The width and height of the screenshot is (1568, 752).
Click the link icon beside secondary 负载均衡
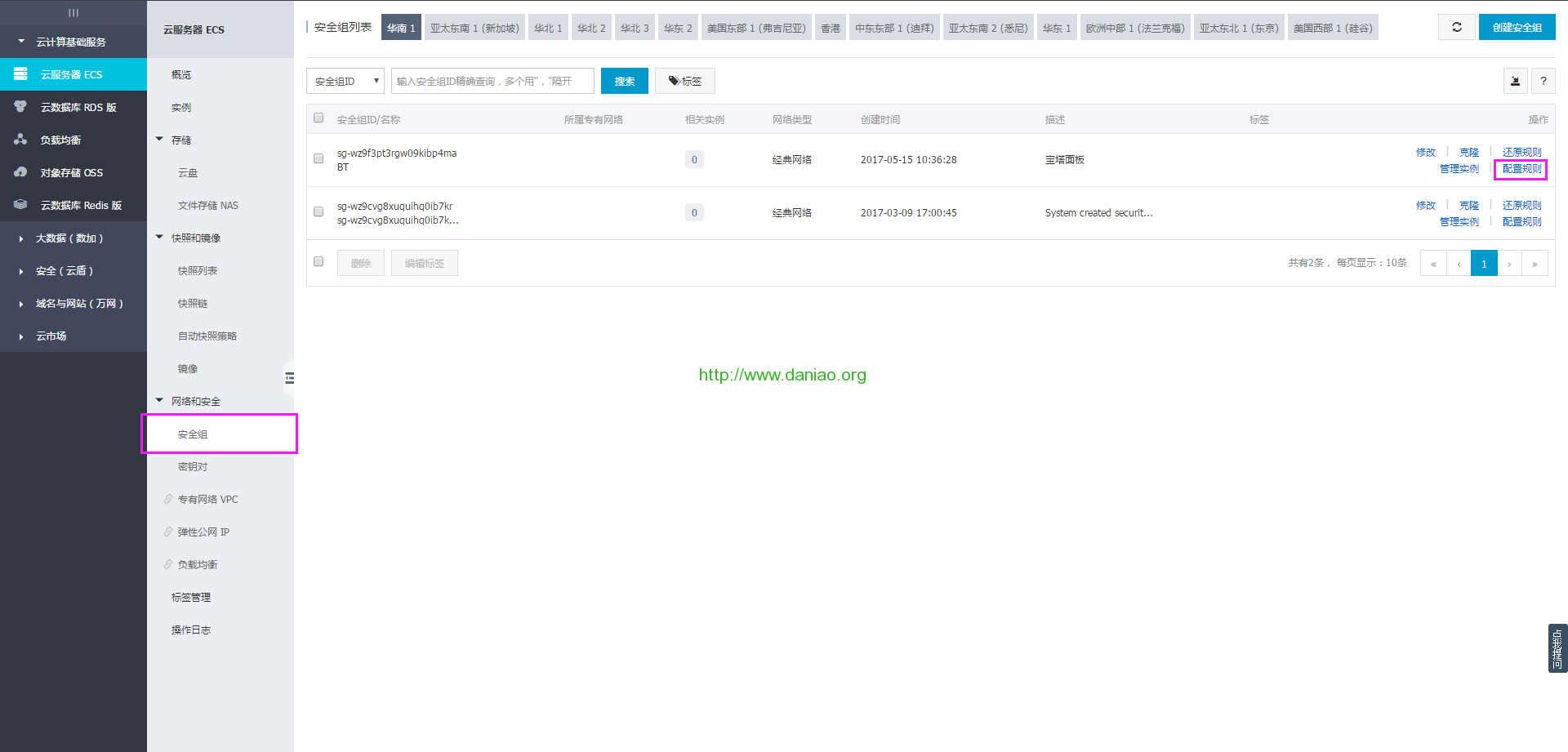click(x=168, y=564)
